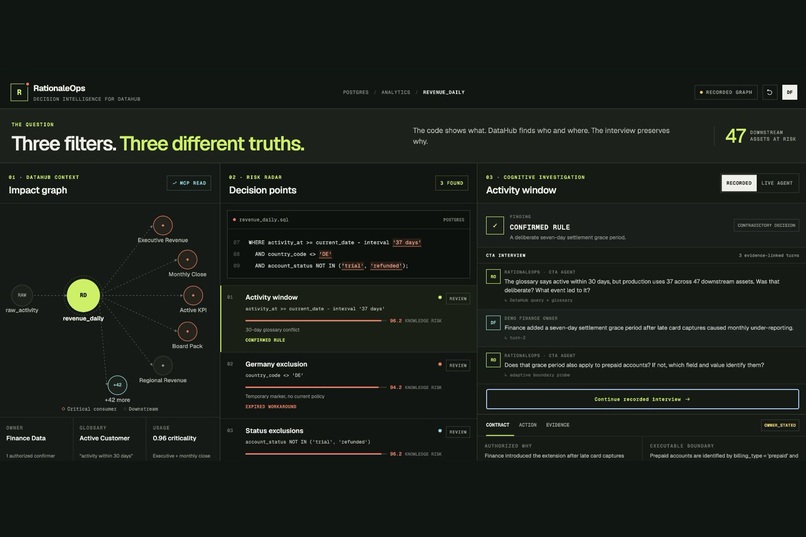Continue recorded interview

(x=642, y=399)
